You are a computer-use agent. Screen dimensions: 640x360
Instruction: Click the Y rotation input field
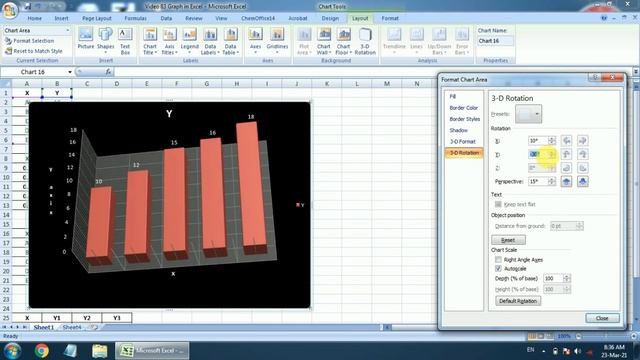tap(538, 154)
